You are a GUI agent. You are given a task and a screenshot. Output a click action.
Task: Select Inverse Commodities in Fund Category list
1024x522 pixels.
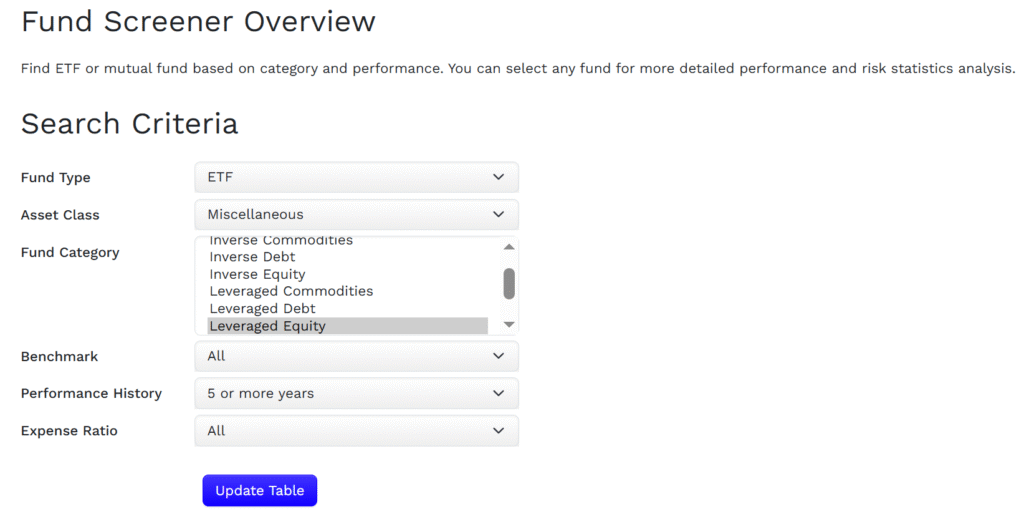(281, 241)
